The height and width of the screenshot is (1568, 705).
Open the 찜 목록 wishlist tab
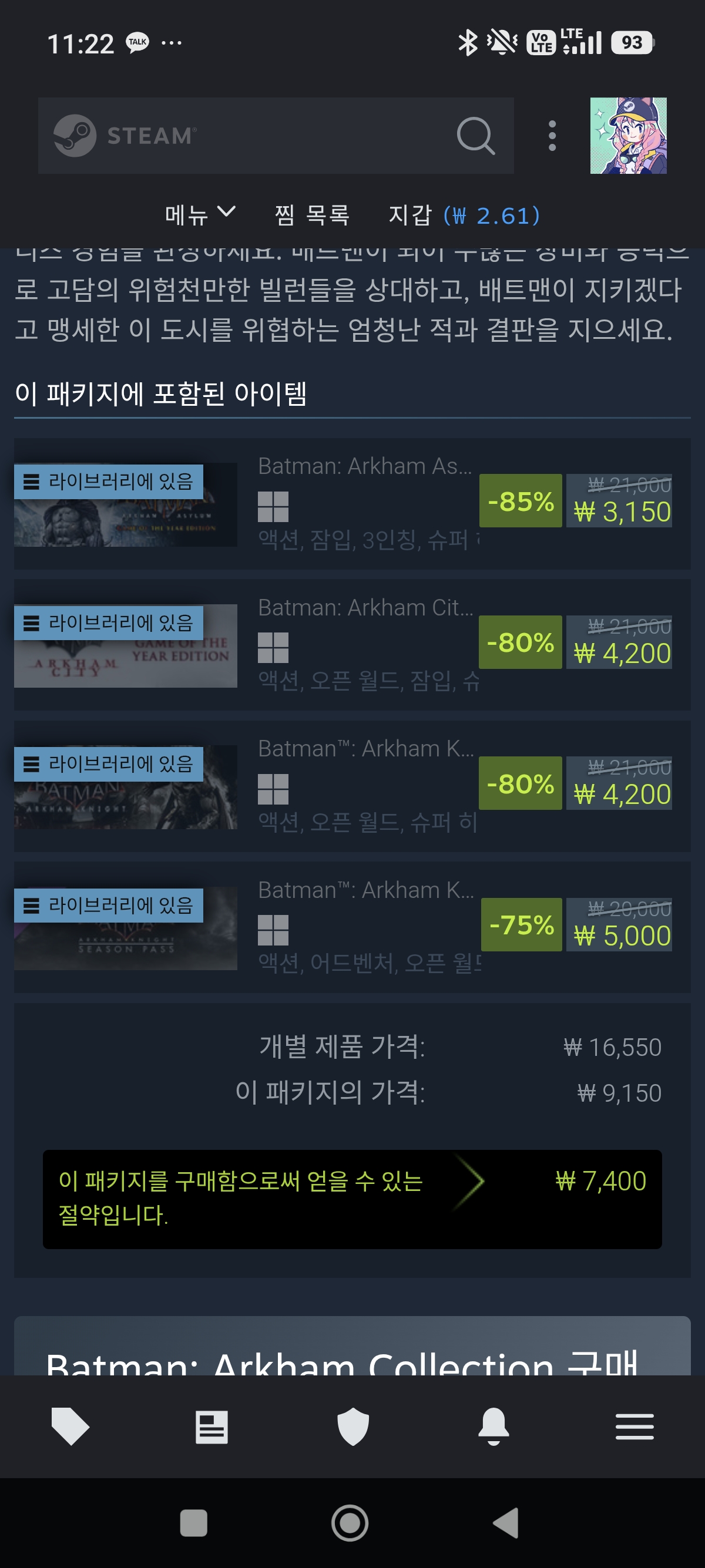tap(313, 215)
